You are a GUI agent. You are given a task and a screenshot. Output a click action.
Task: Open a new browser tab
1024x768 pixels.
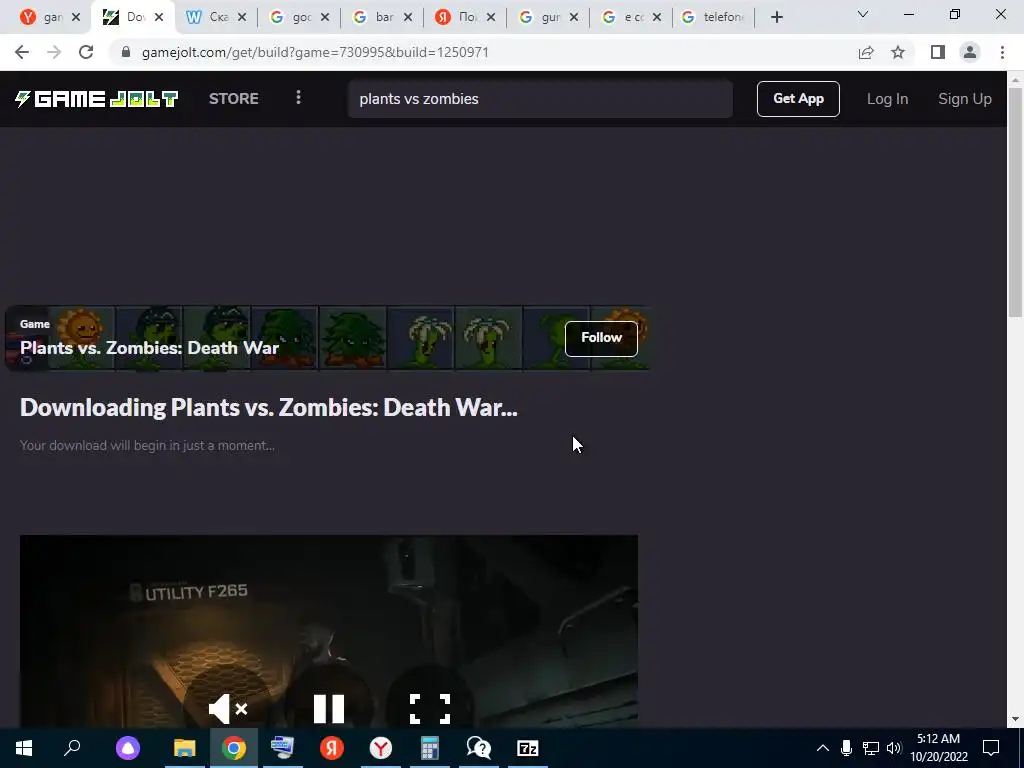776,17
